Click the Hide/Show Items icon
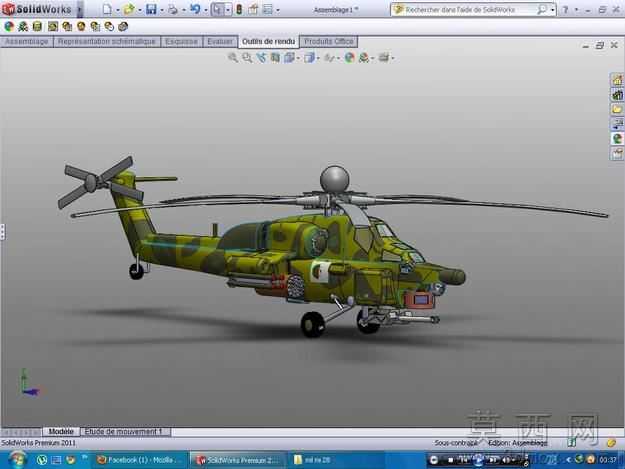The height and width of the screenshot is (469, 625). pyautogui.click(x=329, y=58)
